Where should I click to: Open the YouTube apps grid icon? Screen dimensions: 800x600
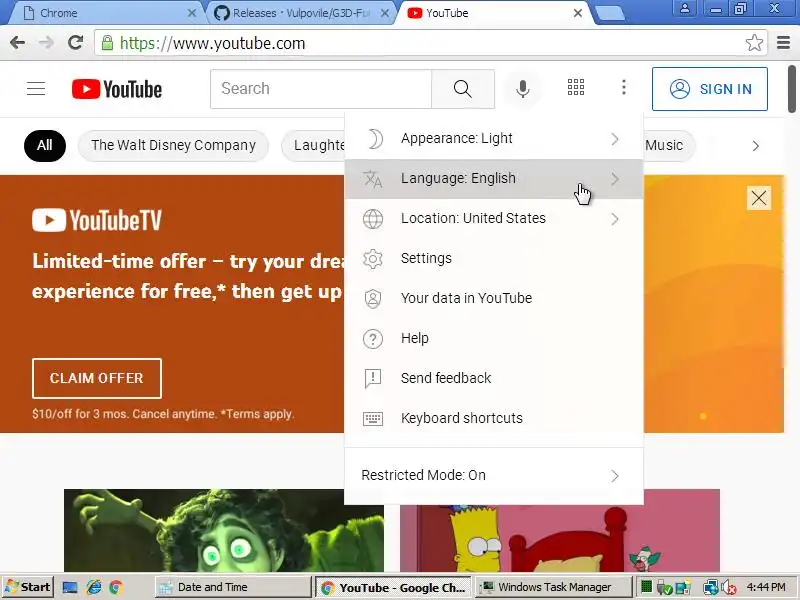click(x=576, y=88)
